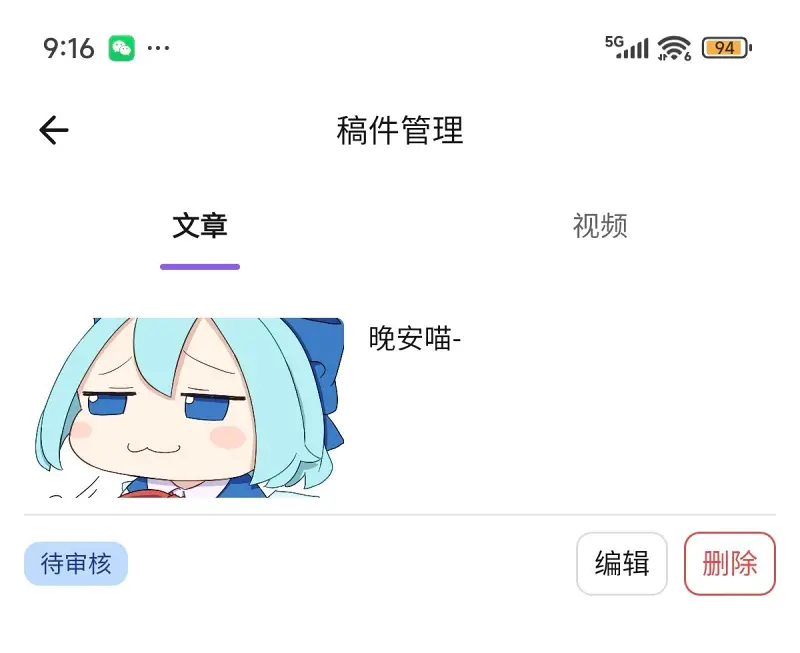Delete the article with 删除 button

click(730, 564)
